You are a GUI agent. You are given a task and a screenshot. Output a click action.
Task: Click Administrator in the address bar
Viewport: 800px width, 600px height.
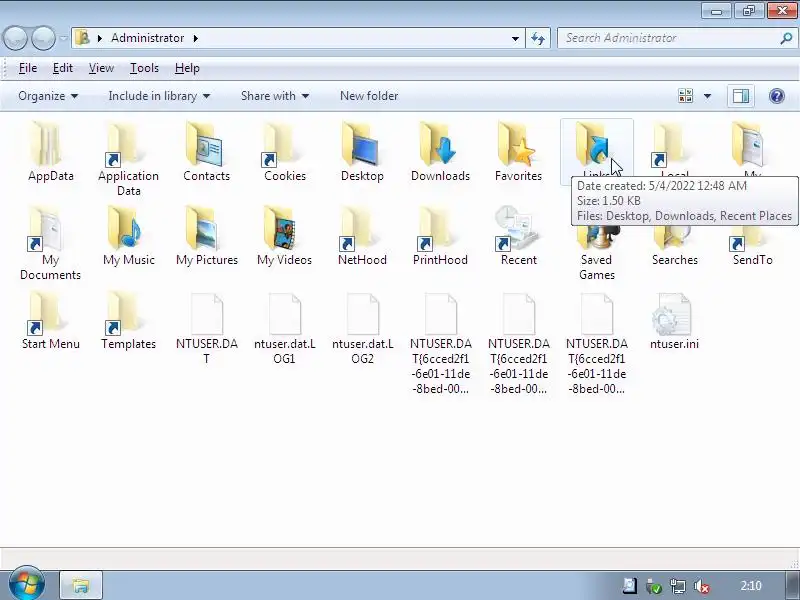point(147,38)
